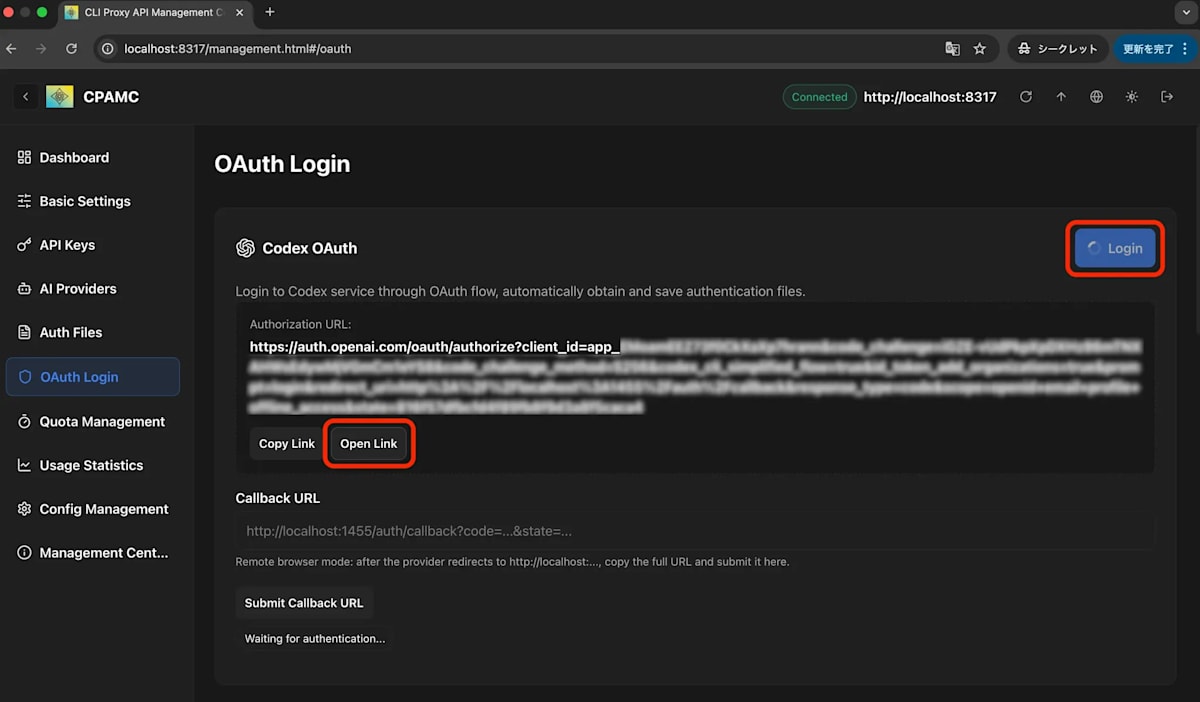This screenshot has width=1200, height=702.
Task: Click the AI Providers robot icon
Action: 25,289
